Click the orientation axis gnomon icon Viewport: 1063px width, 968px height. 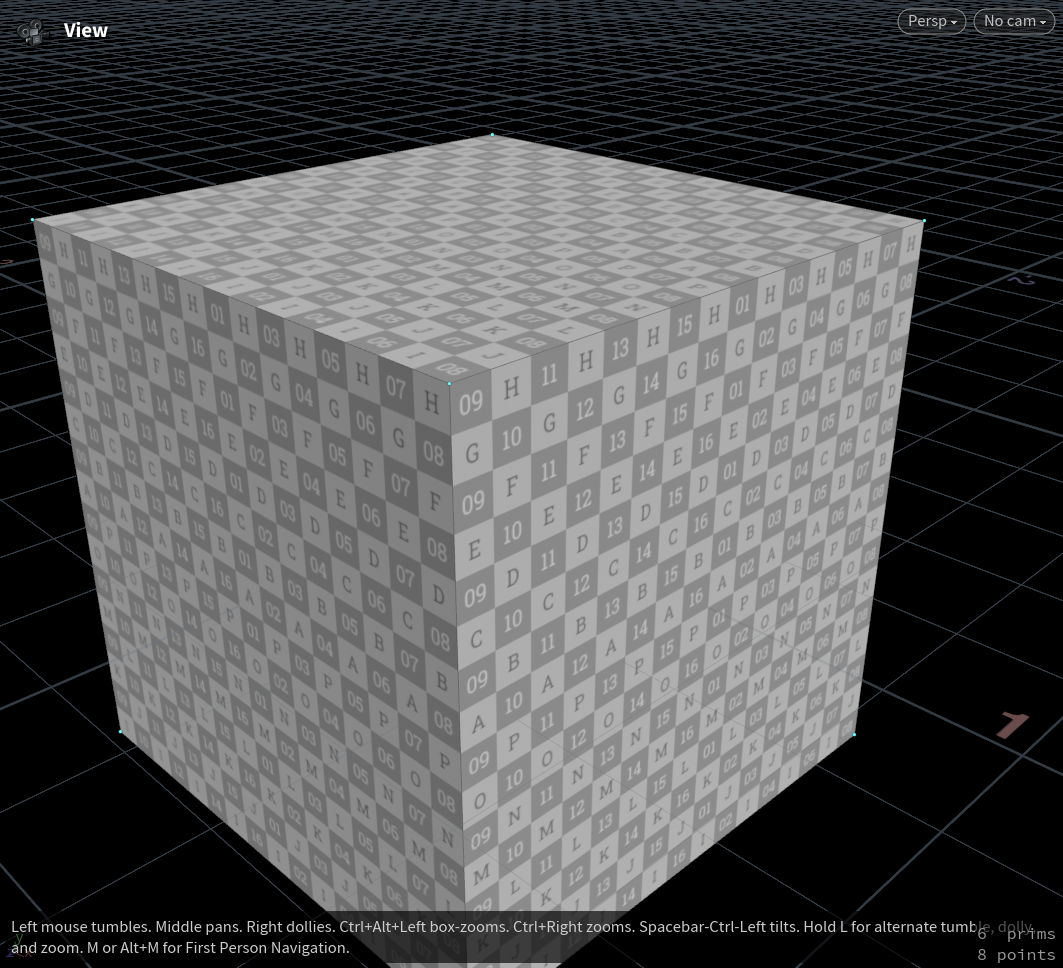(18, 946)
